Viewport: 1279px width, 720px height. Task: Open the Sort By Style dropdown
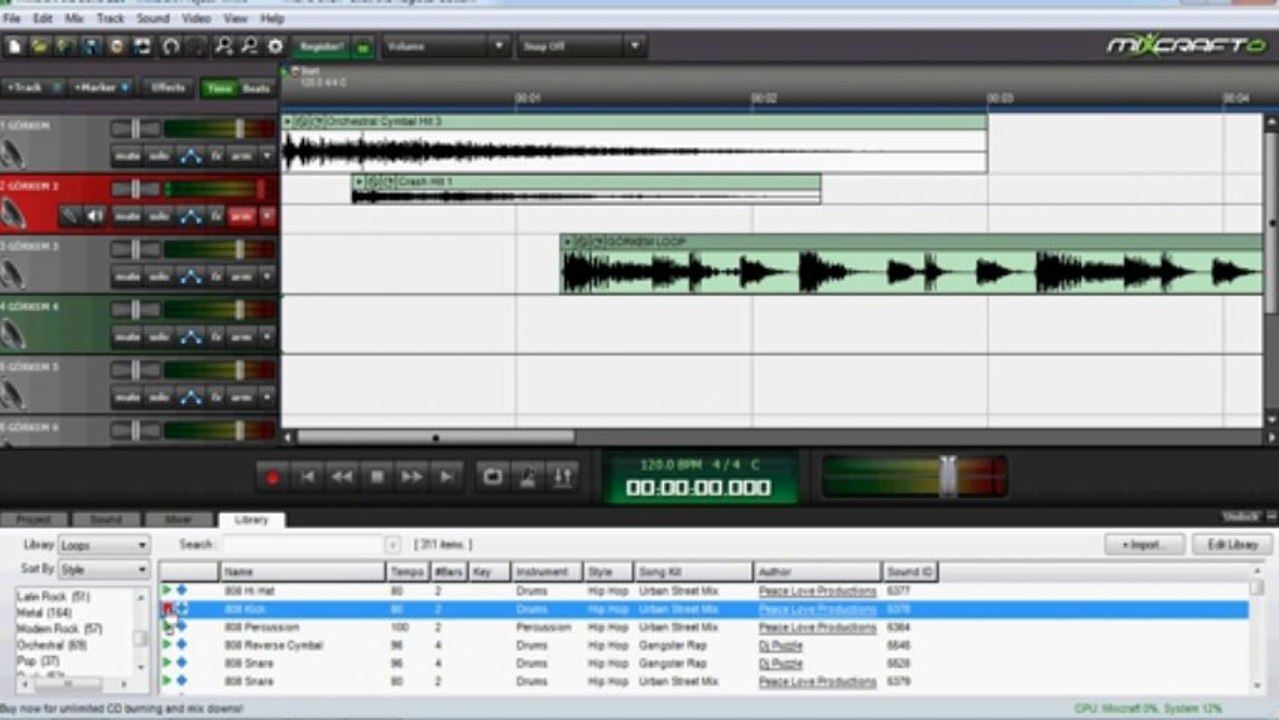pyautogui.click(x=104, y=569)
